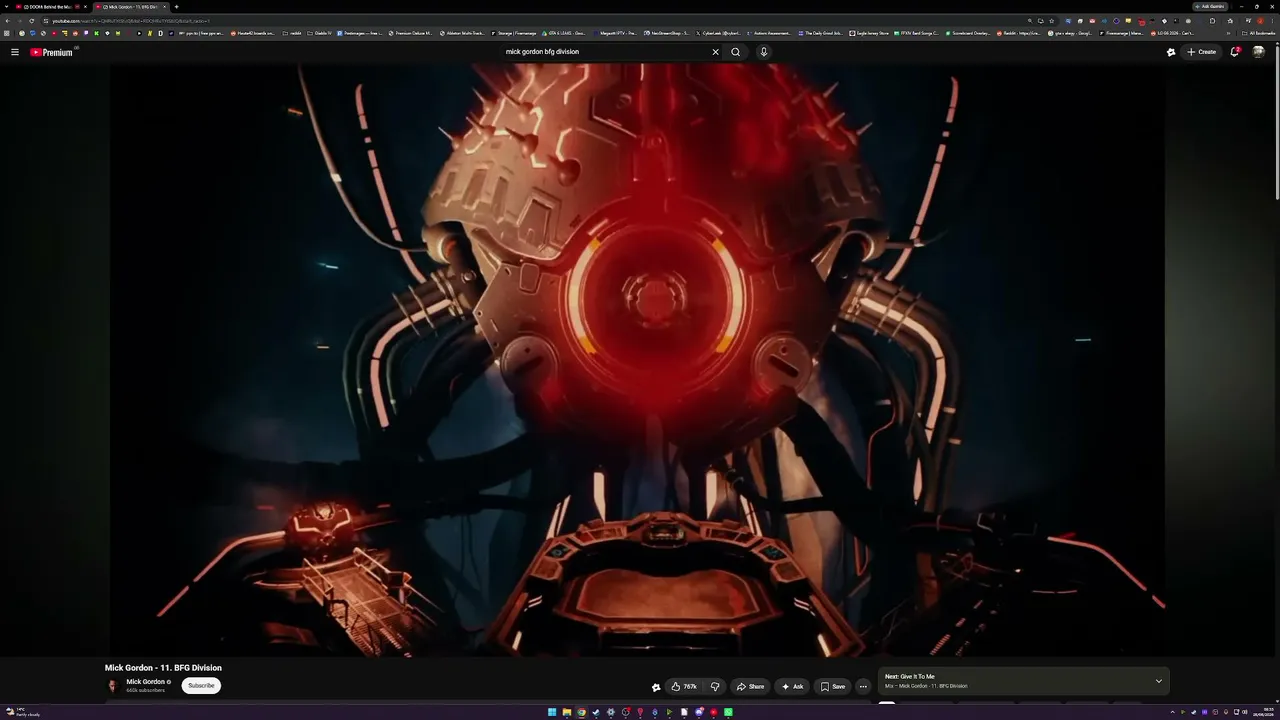
Task: Bookmark this page with the star
Action: [x=1050, y=20]
